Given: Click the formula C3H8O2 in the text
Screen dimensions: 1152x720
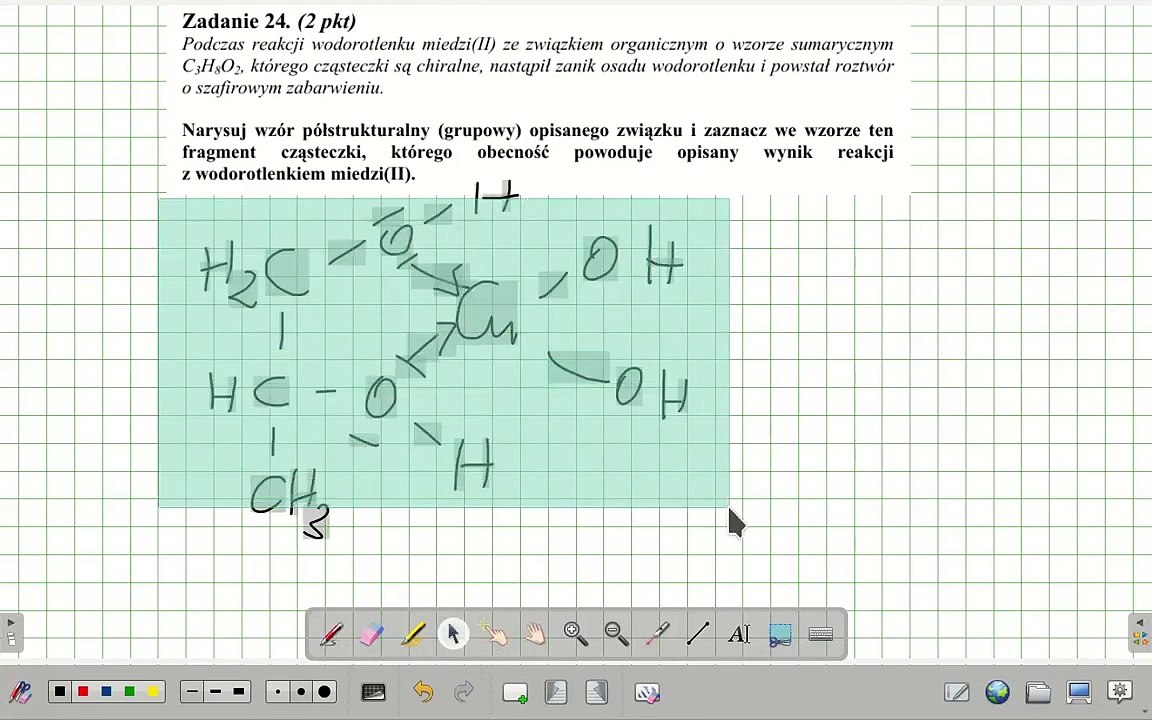Looking at the screenshot, I should click(211, 66).
